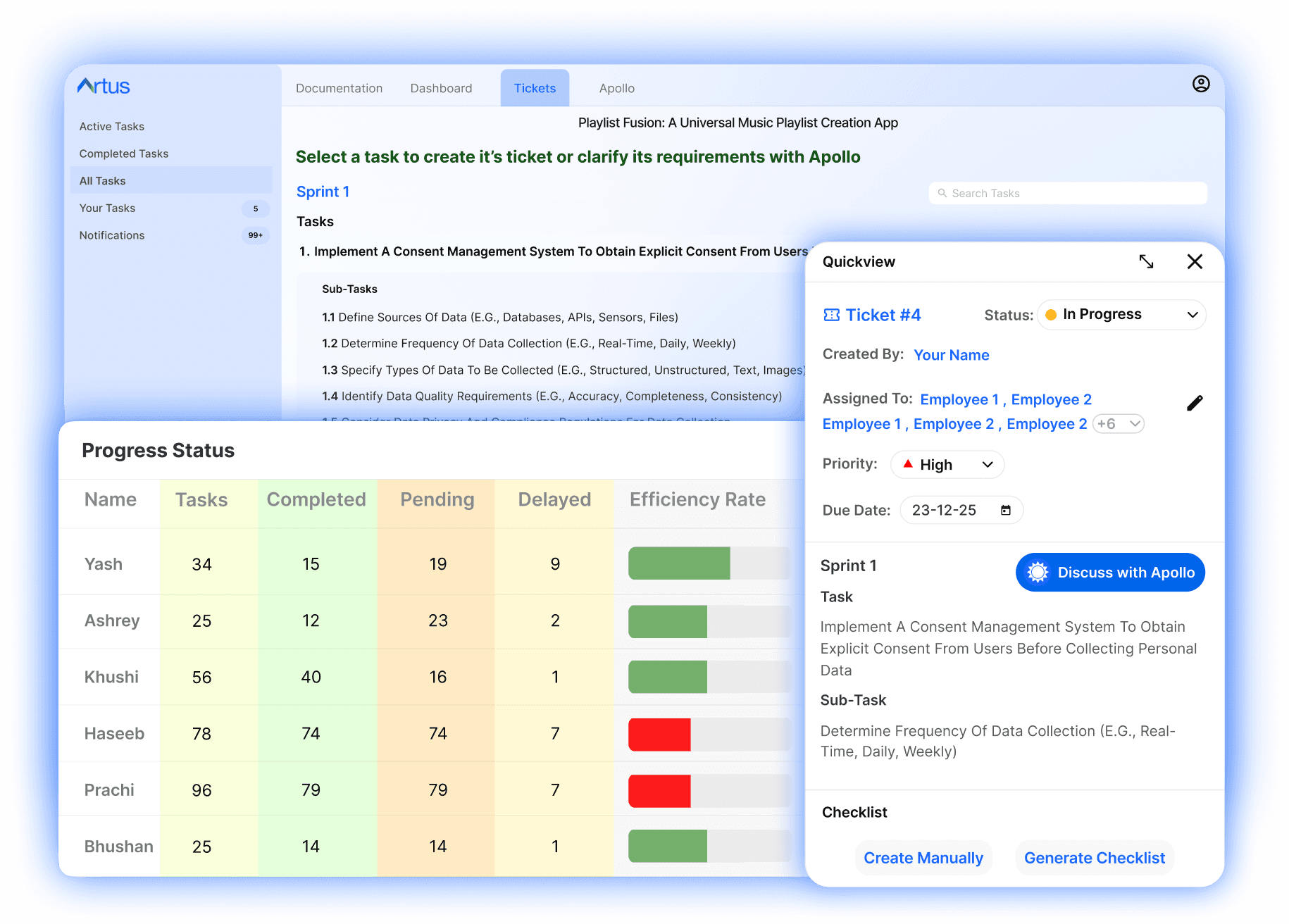
Task: Click the Pending column header
Action: (437, 499)
